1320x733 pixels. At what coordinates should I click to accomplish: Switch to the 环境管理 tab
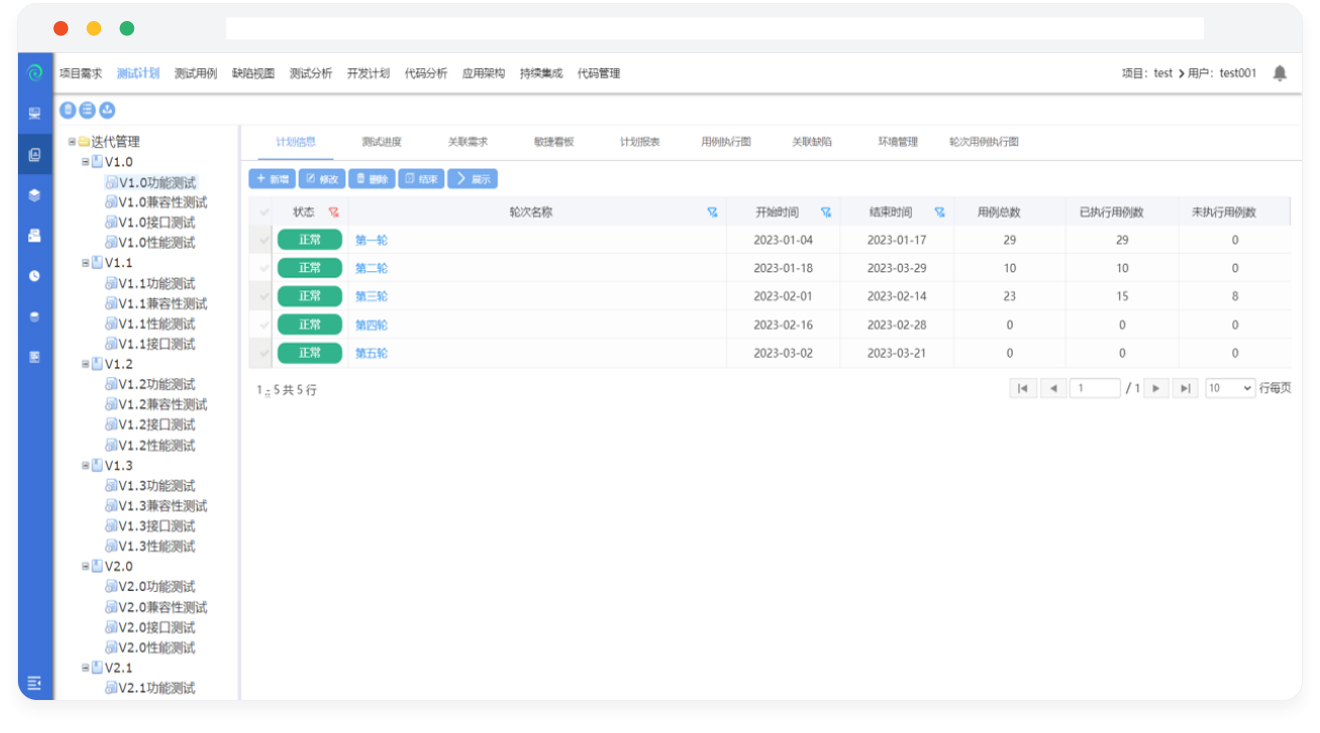click(x=898, y=142)
